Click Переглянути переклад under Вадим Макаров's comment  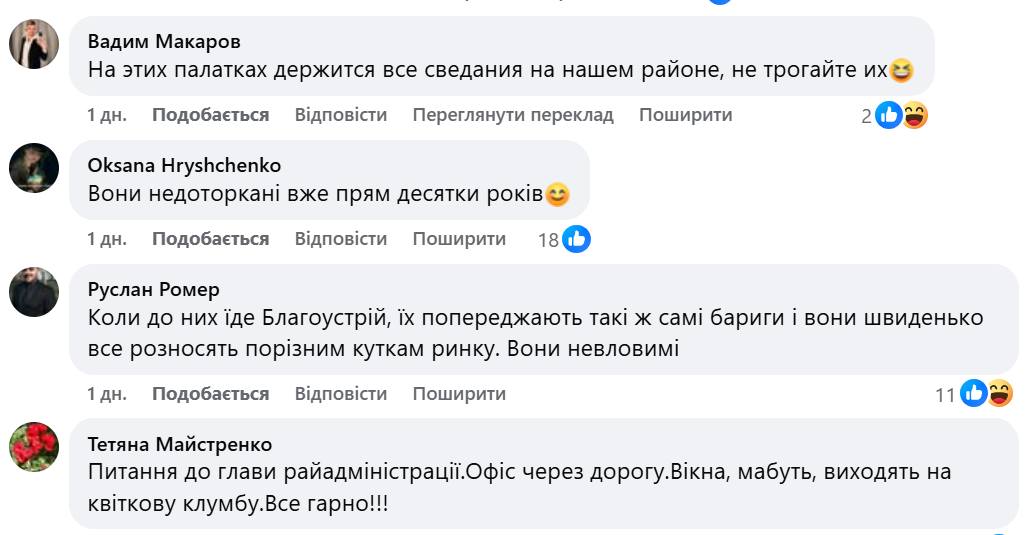pos(513,115)
